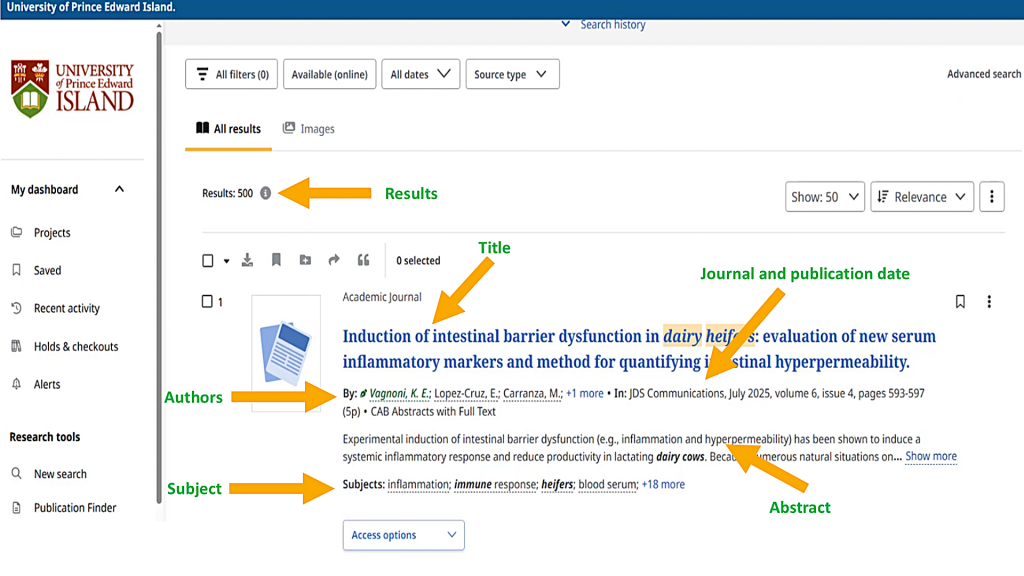The height and width of the screenshot is (576, 1024).
Task: Bookmark the first result article
Action: pos(960,301)
